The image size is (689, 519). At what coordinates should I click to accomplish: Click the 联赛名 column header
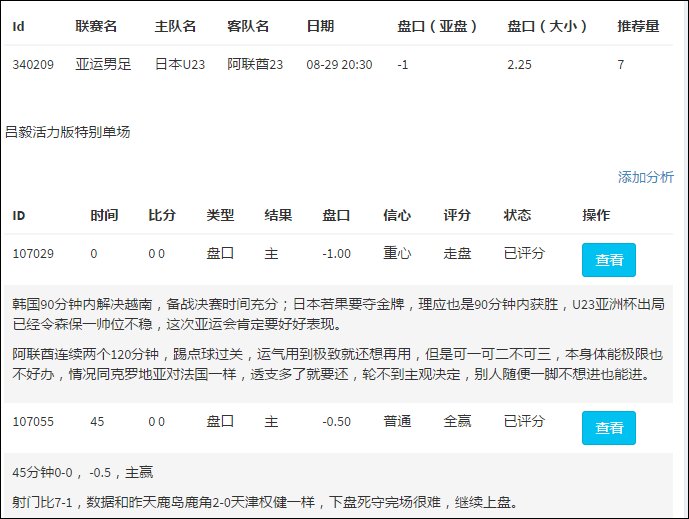[96, 26]
